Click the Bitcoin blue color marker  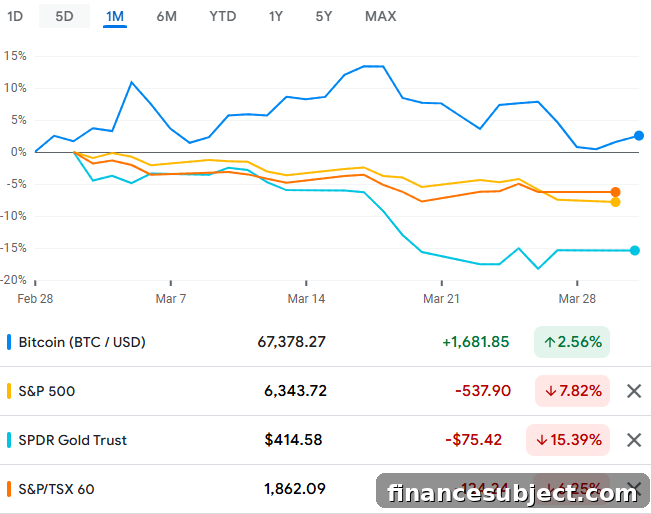click(x=9, y=342)
